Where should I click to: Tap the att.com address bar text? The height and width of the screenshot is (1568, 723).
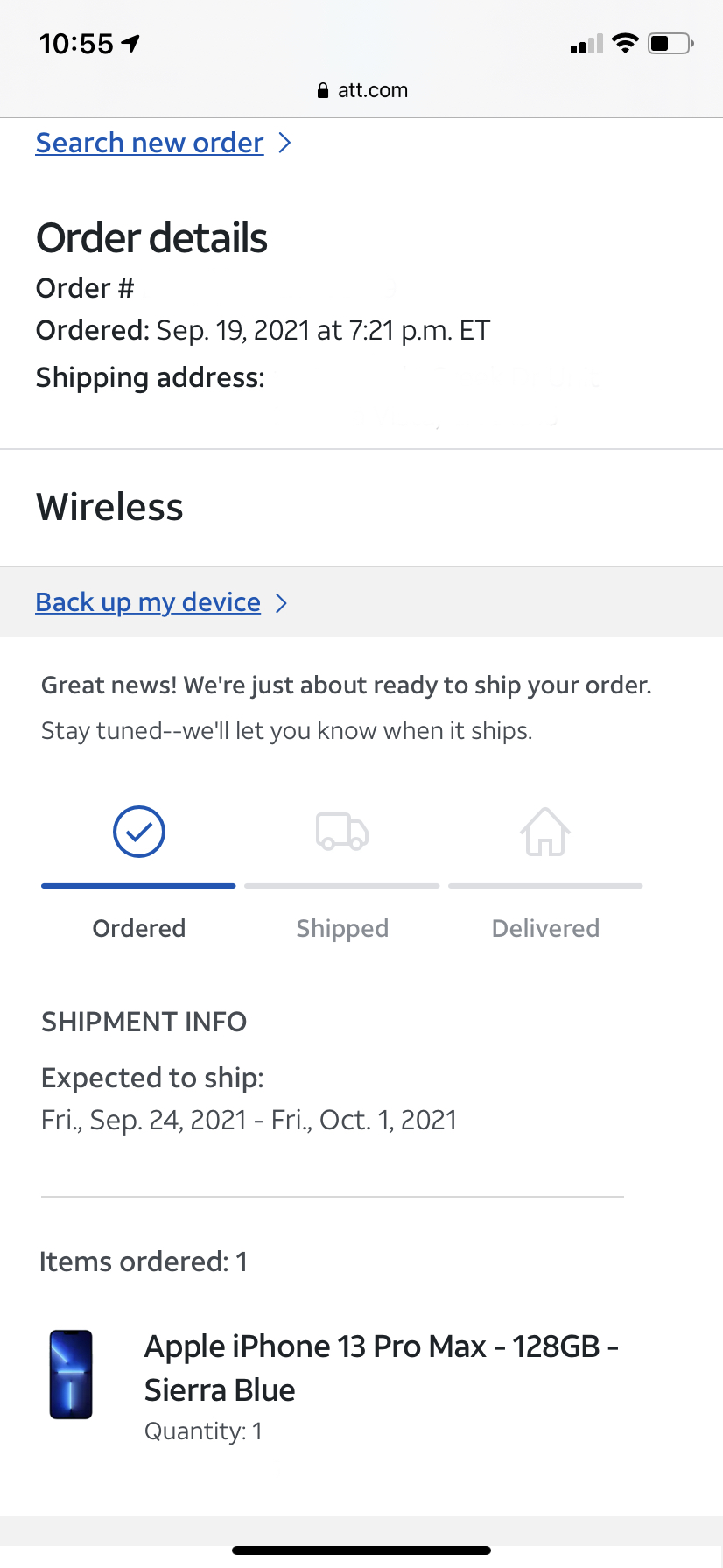click(x=373, y=90)
